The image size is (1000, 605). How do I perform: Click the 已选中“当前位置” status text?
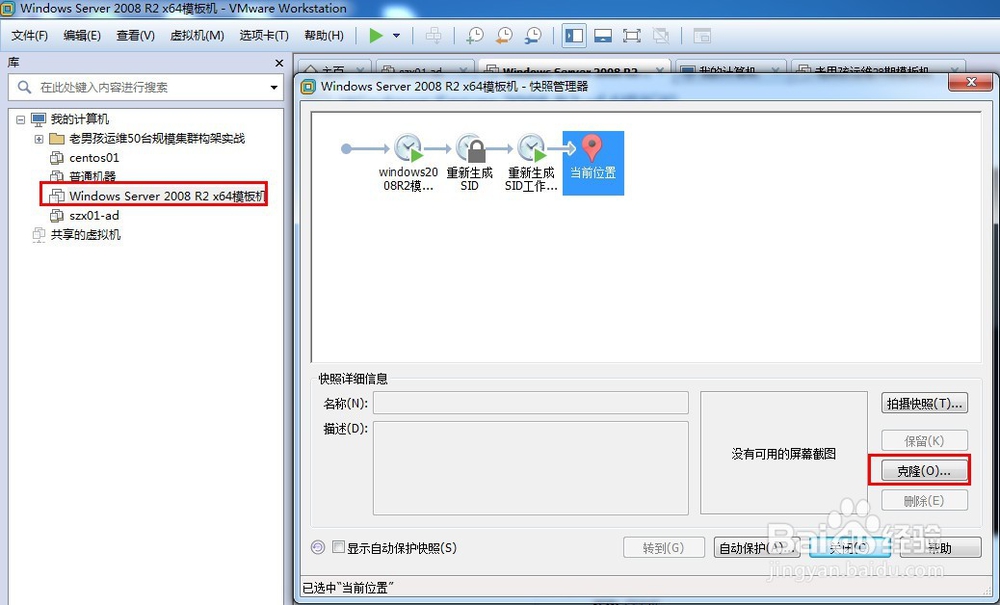pyautogui.click(x=348, y=587)
